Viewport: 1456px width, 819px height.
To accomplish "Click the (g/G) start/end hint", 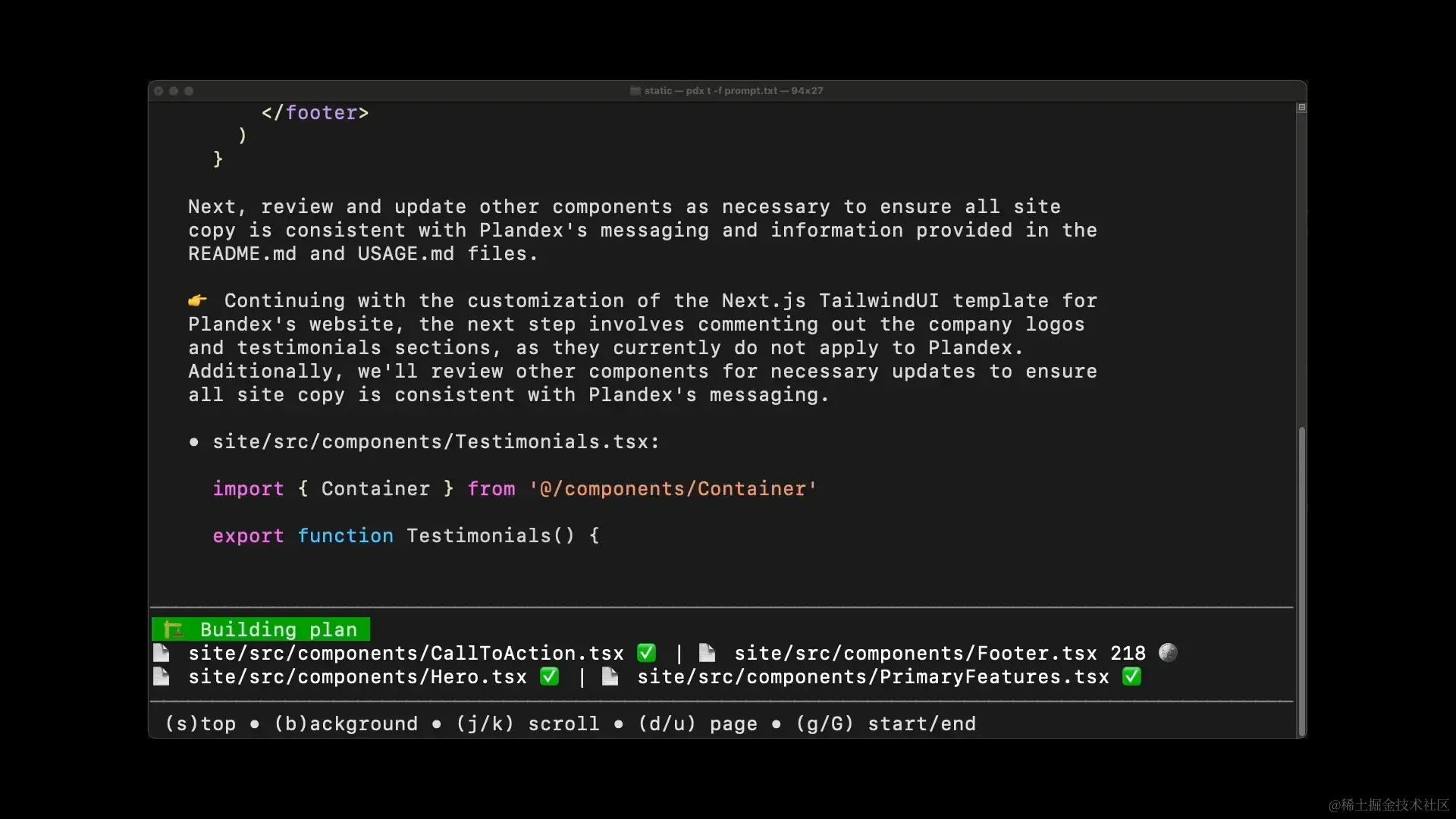I will pyautogui.click(x=886, y=723).
